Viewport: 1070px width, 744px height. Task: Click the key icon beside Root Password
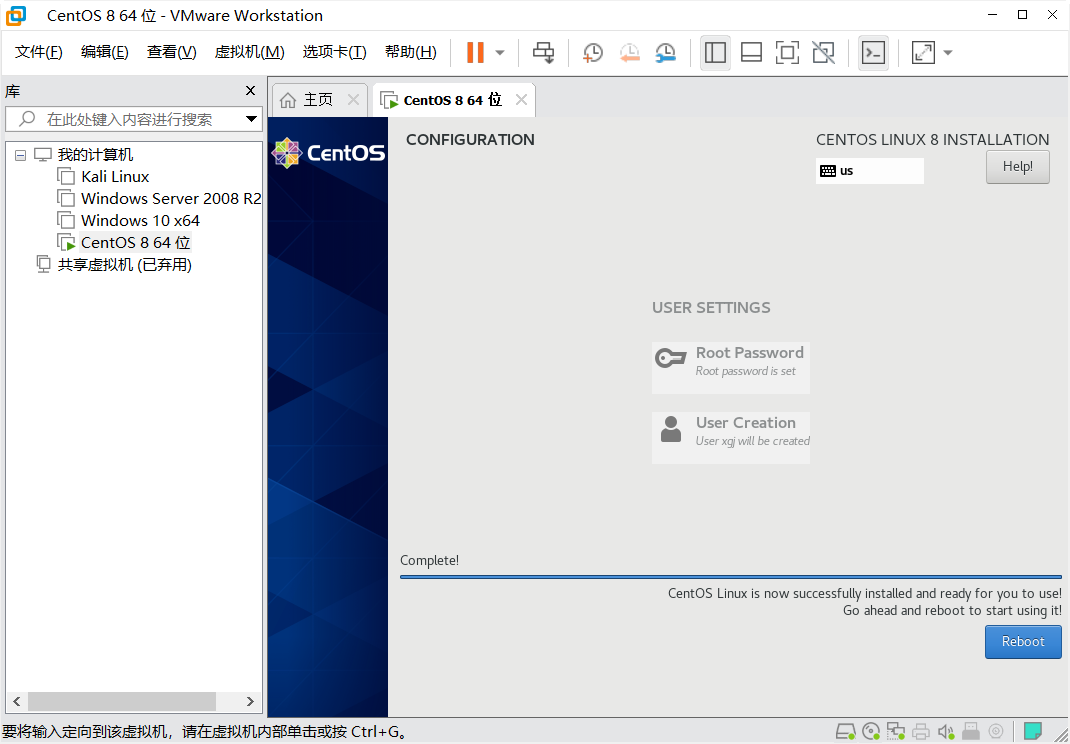click(670, 358)
